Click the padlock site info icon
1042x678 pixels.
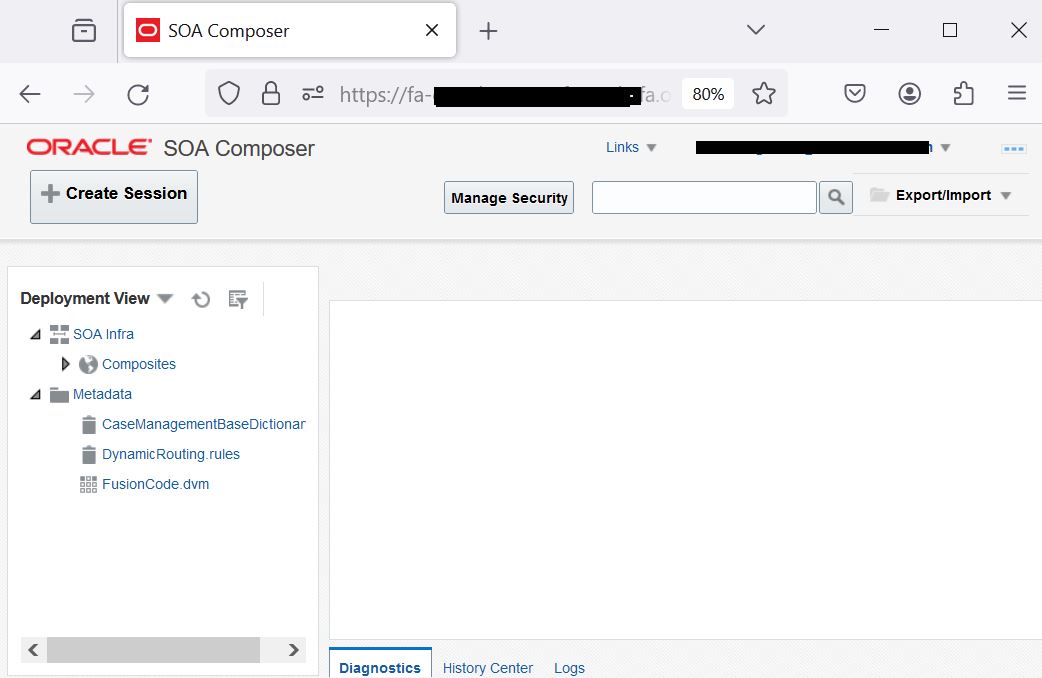[270, 93]
